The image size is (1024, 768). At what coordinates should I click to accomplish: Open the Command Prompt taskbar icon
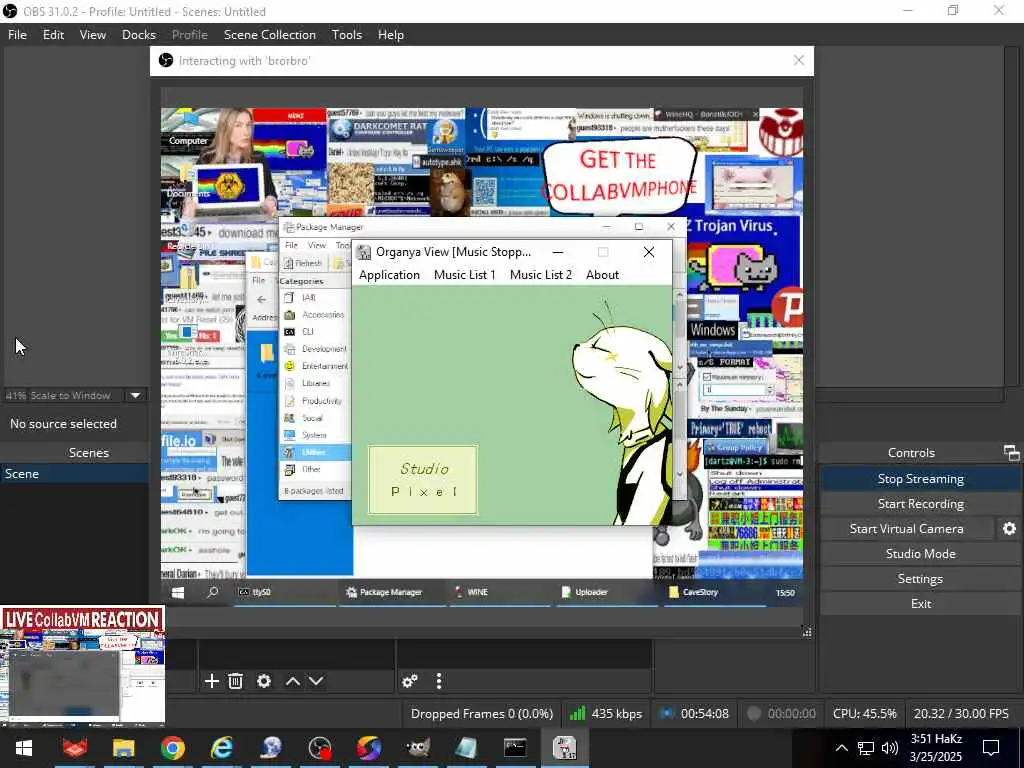(x=515, y=748)
